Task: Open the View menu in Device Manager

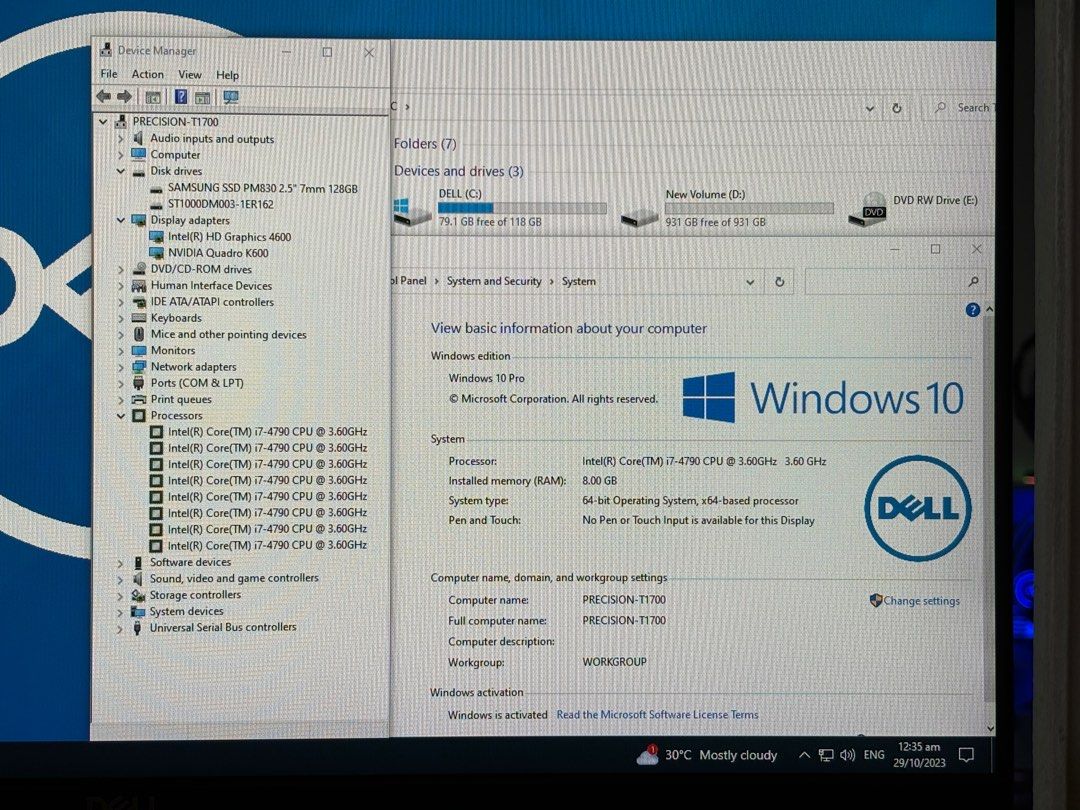Action: pos(189,74)
